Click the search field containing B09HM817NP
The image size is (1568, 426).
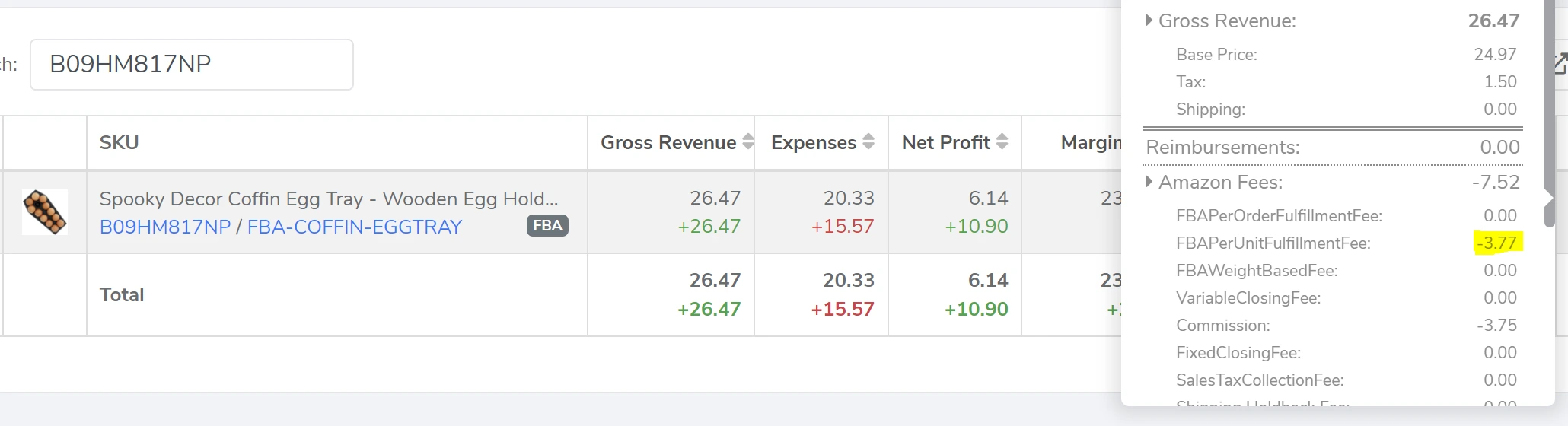coord(191,65)
